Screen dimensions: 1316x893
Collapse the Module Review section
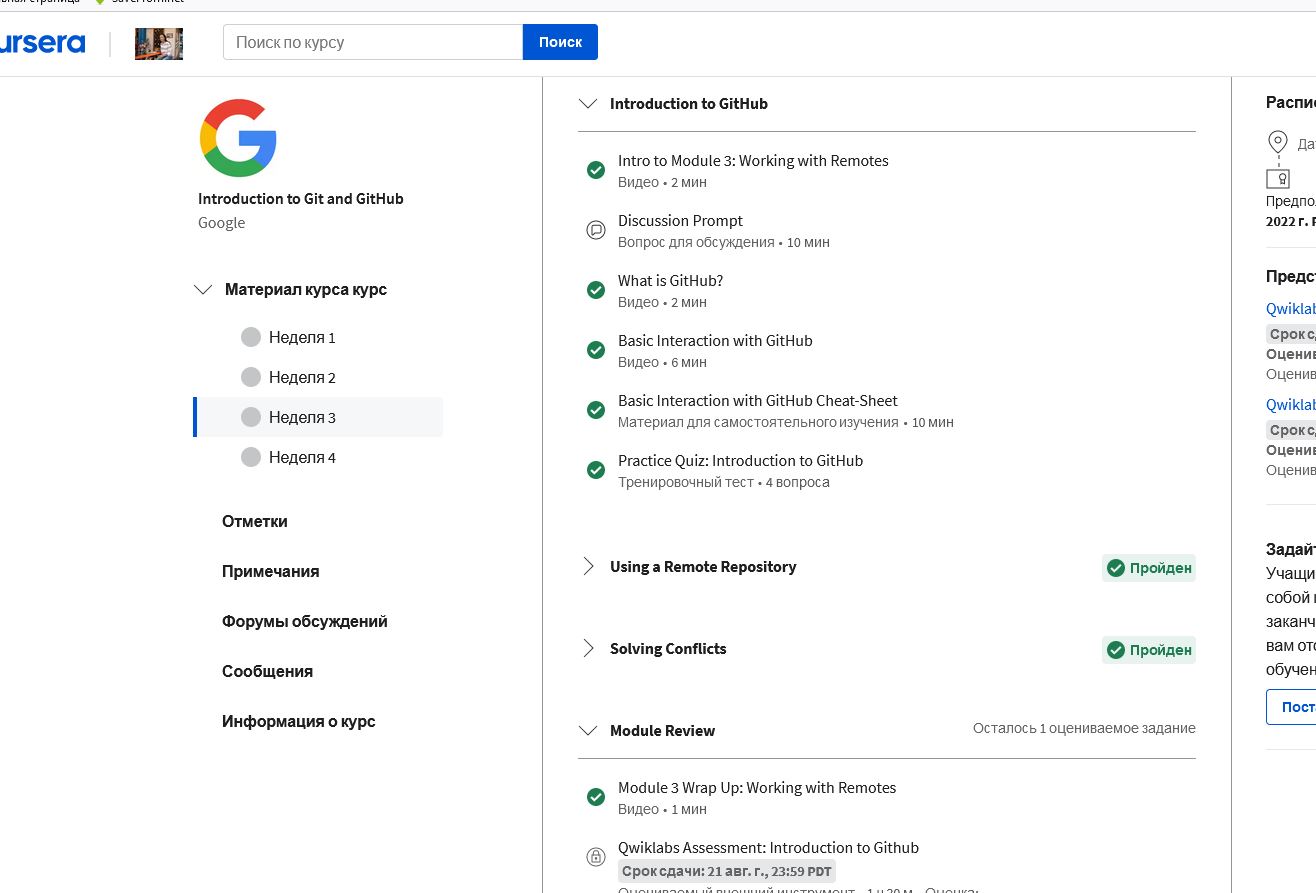589,730
